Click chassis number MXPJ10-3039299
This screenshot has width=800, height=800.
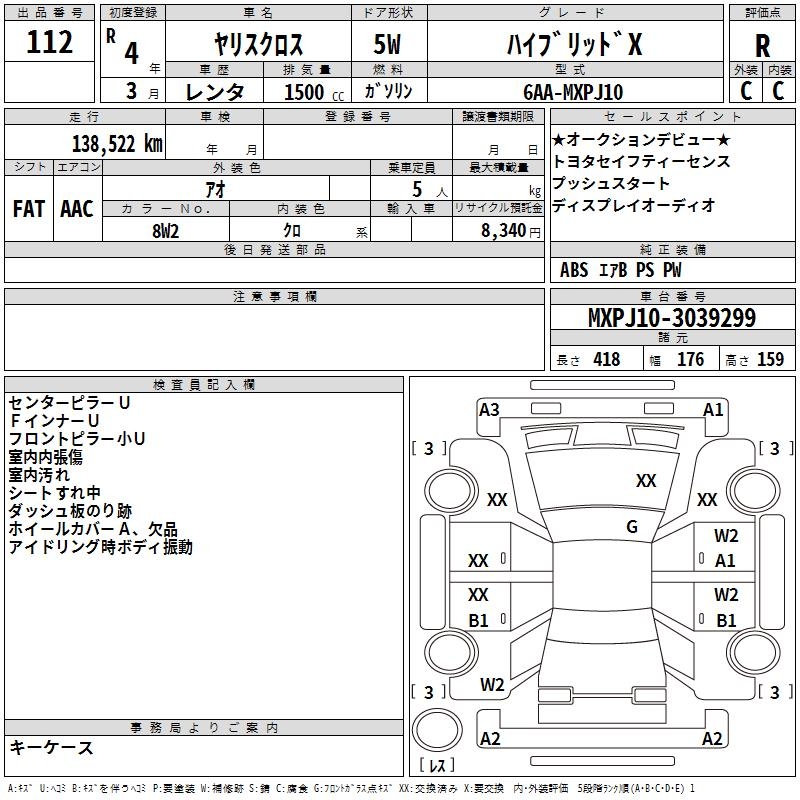(x=672, y=317)
